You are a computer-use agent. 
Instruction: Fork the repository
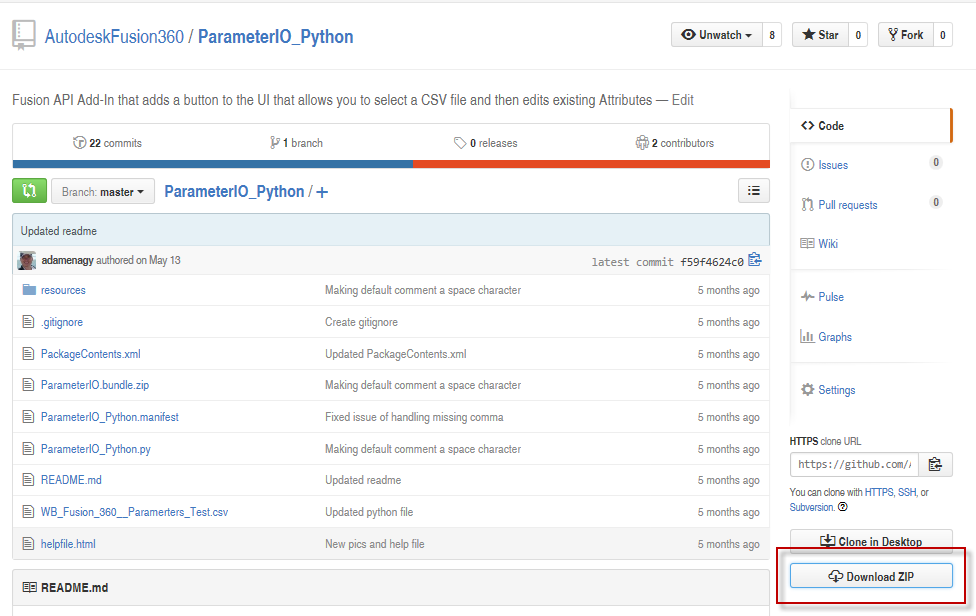tap(904, 35)
